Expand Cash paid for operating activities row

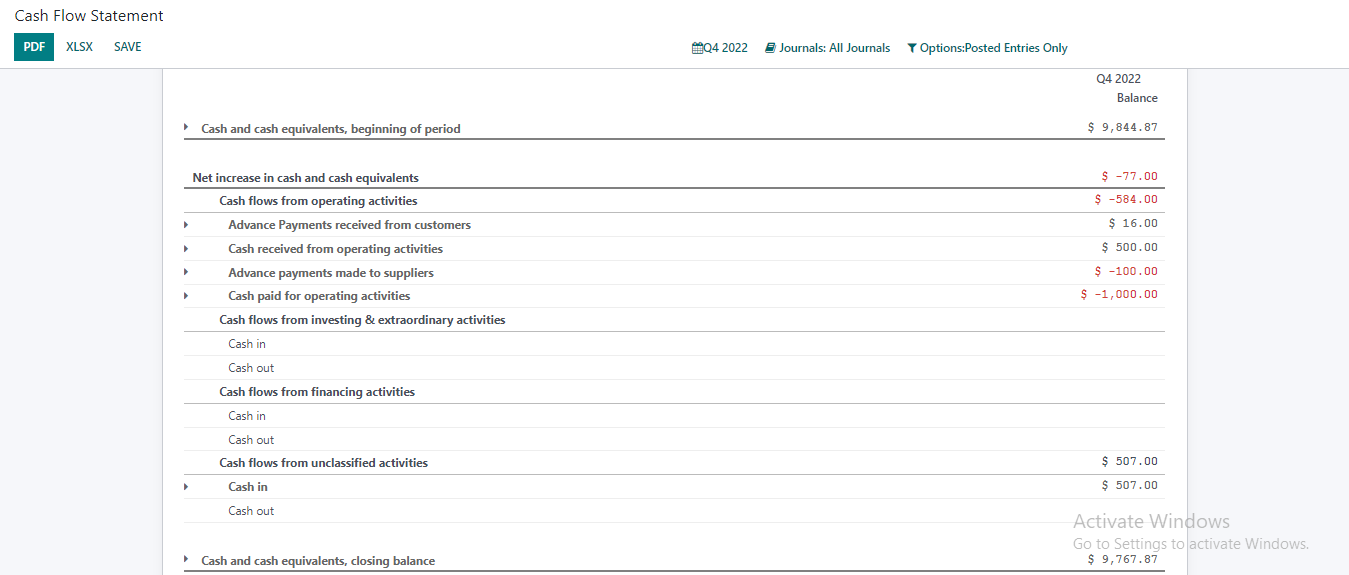pyautogui.click(x=186, y=296)
